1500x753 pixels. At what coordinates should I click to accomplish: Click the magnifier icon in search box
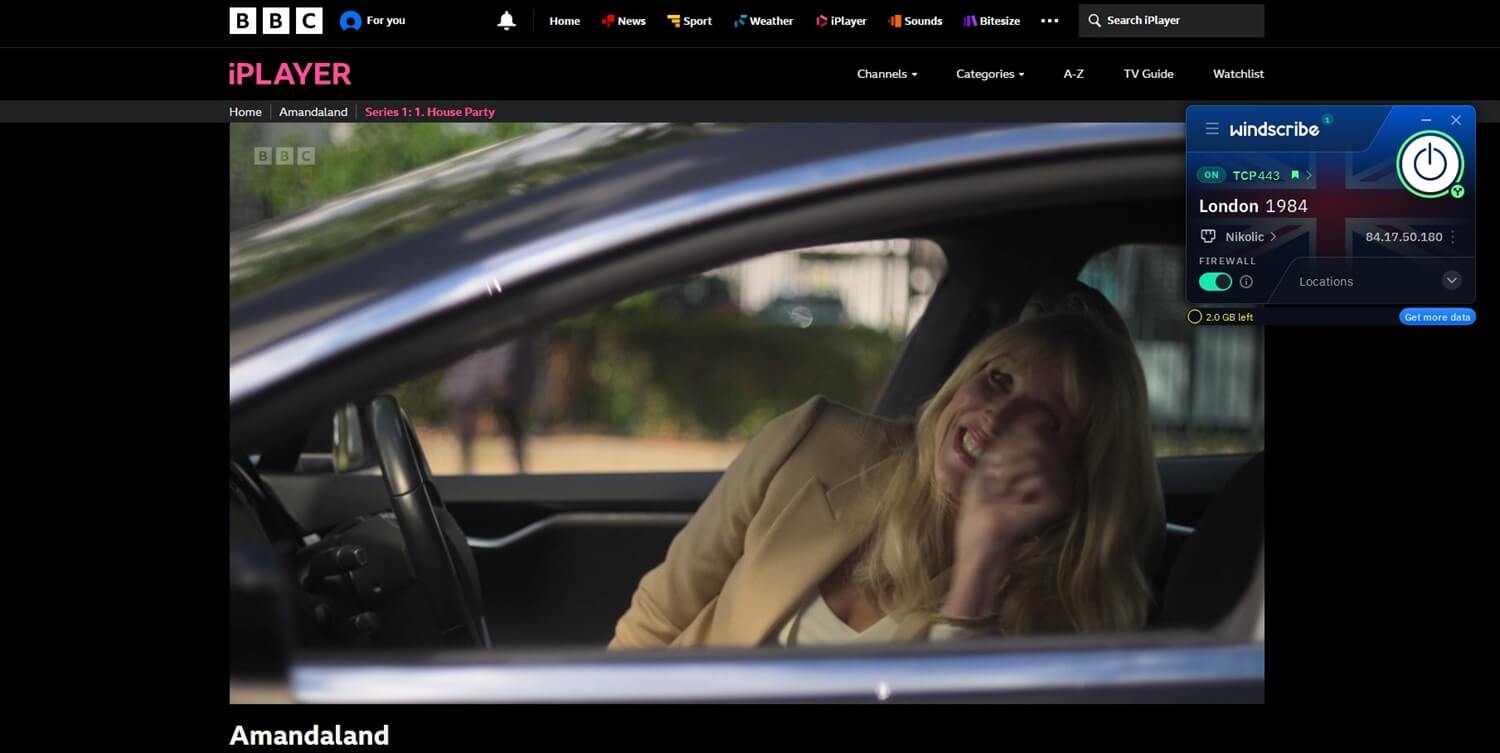(1094, 20)
